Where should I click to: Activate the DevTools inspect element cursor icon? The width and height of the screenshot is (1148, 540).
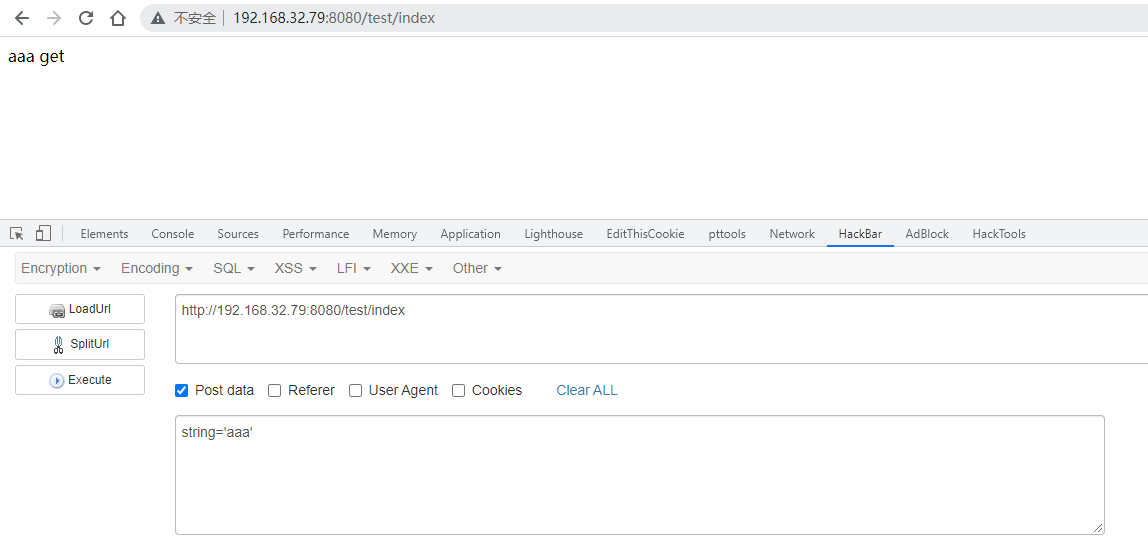17,233
